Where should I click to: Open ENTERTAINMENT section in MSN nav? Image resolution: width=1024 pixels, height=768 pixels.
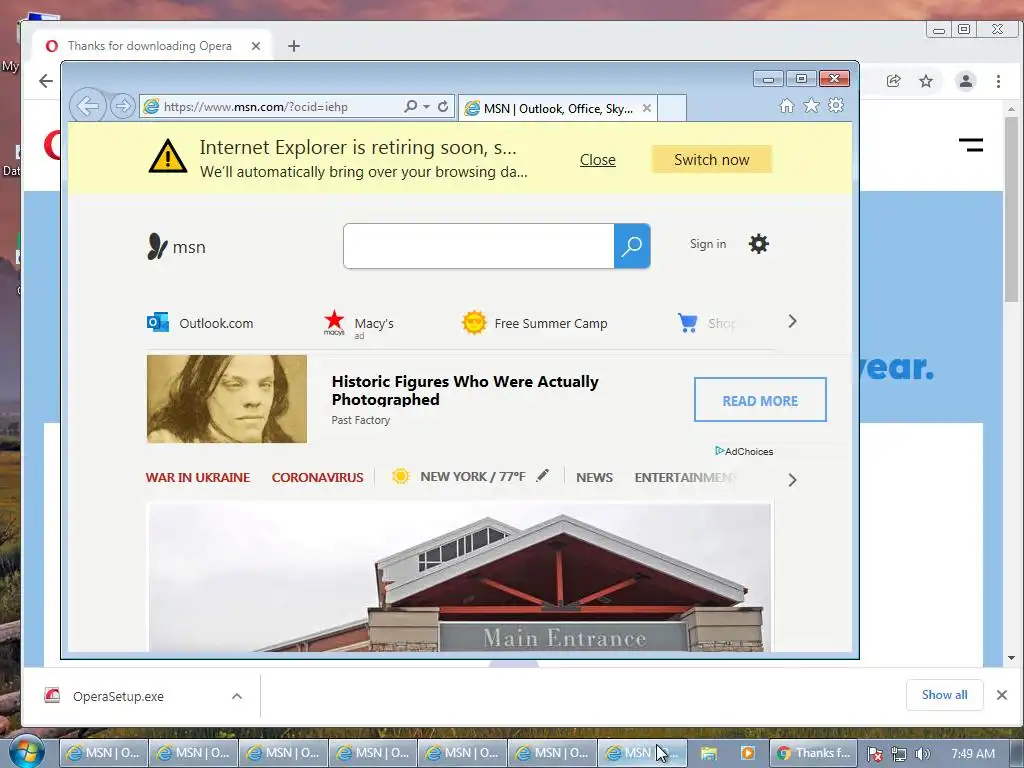pos(685,477)
